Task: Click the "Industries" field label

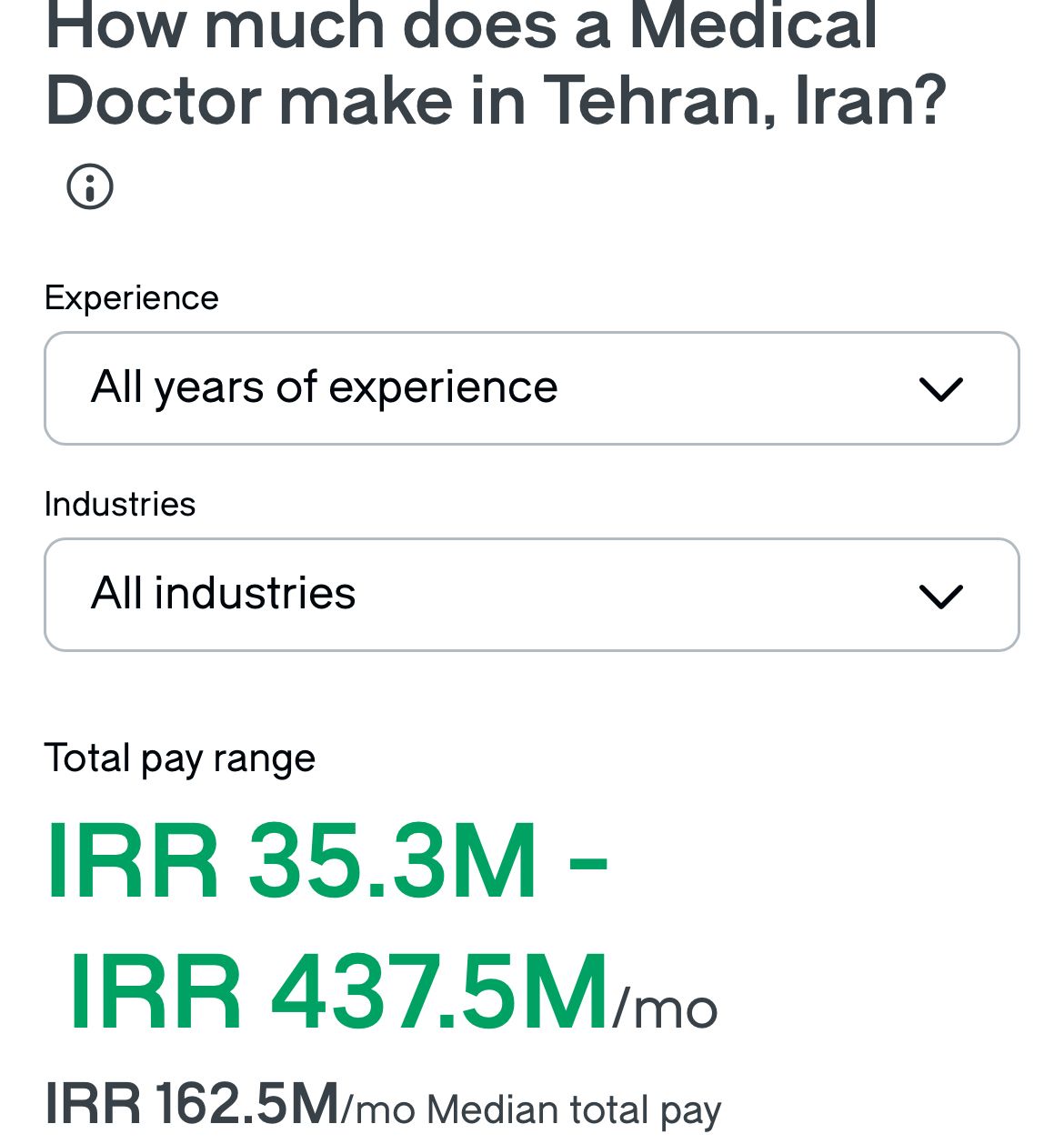Action: (x=119, y=504)
